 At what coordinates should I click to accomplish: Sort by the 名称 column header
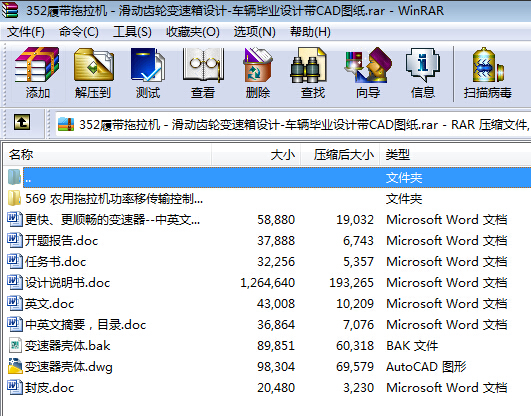[108, 155]
